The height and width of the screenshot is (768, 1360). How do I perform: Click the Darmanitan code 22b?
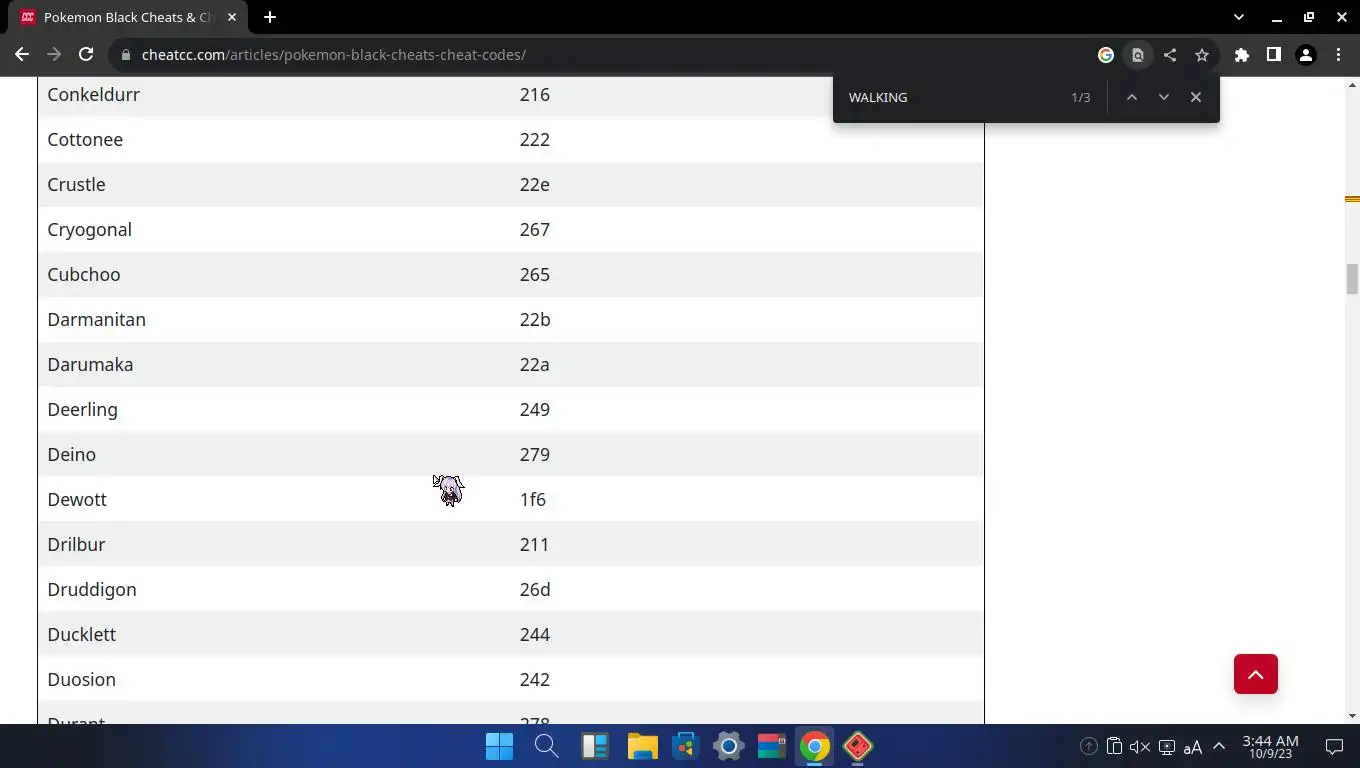(535, 319)
